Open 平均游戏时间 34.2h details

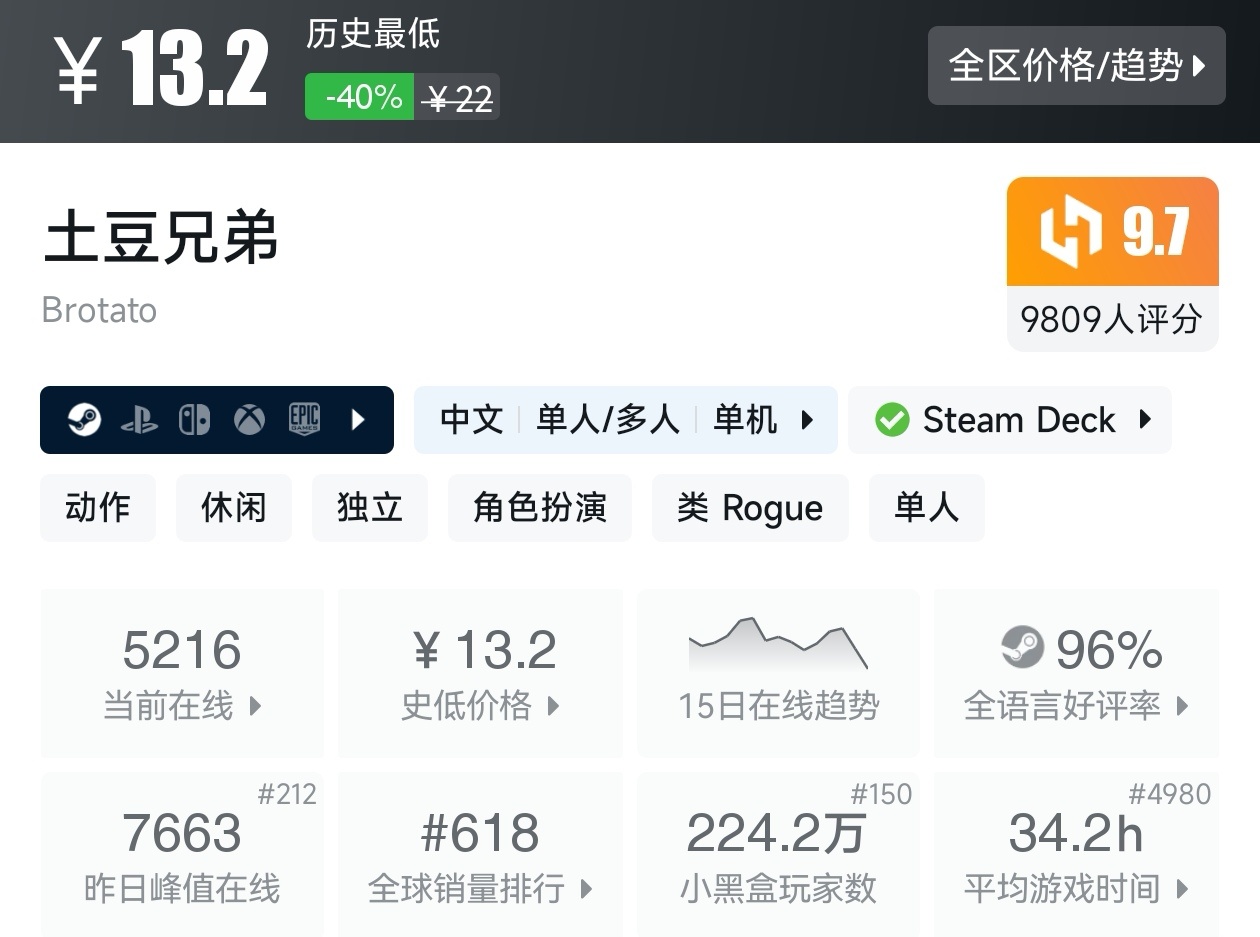[1076, 854]
